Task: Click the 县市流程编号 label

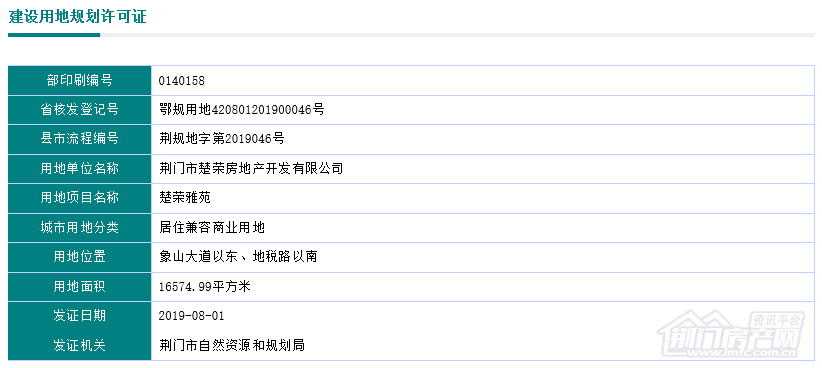Action: pyautogui.click(x=80, y=139)
